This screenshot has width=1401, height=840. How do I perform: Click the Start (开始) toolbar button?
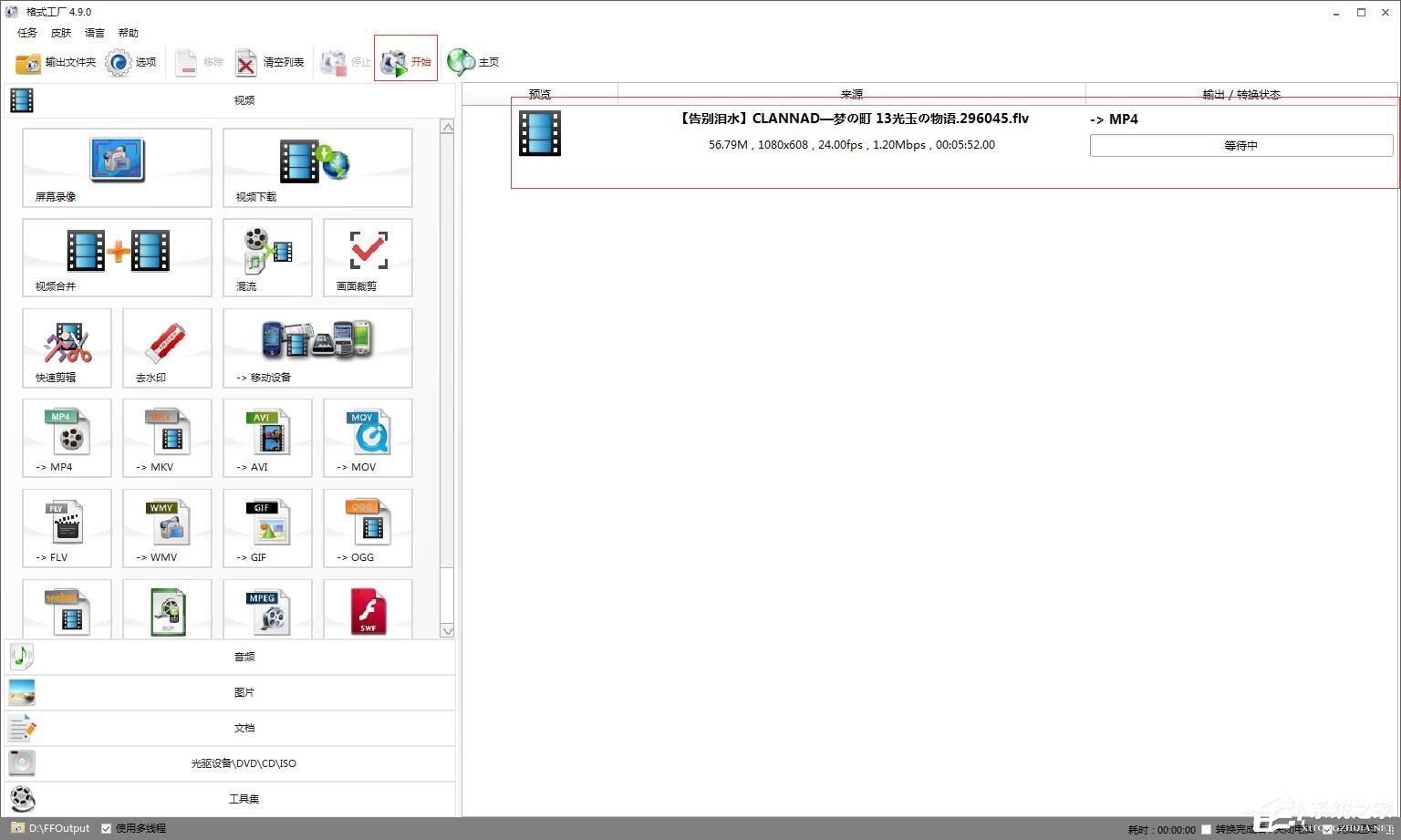406,62
